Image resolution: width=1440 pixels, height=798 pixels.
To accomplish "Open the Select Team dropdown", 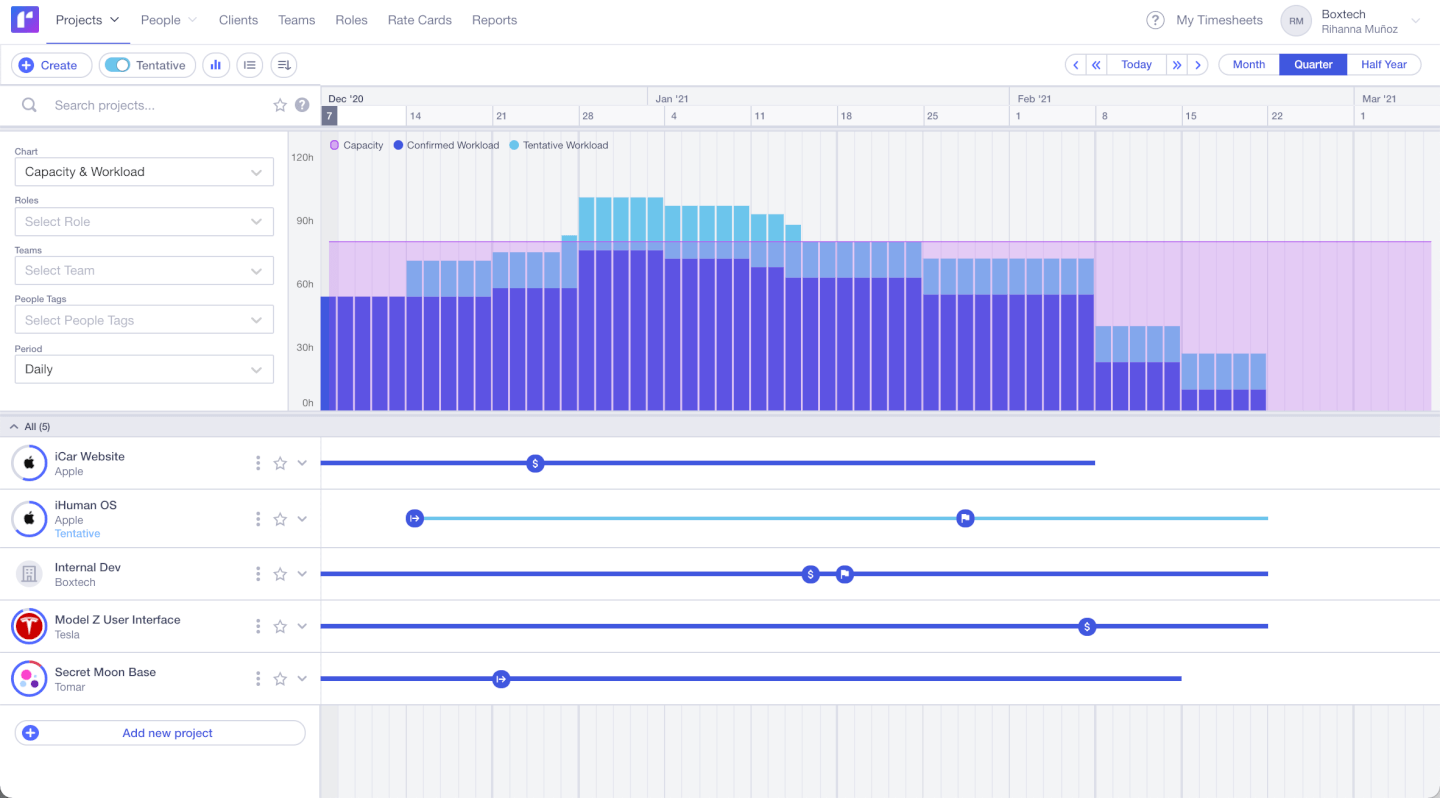I will 144,270.
